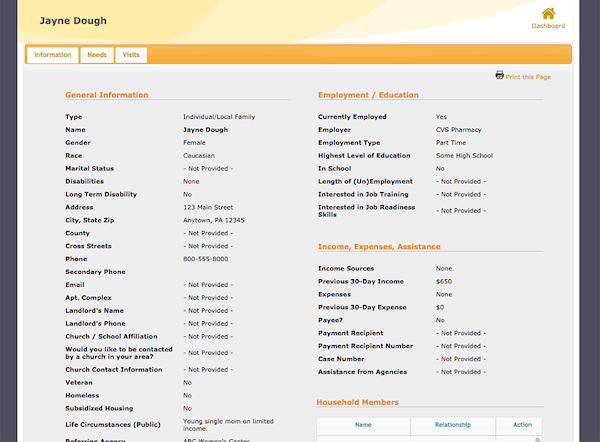
Task: Click the $0 expense value
Action: coord(440,307)
